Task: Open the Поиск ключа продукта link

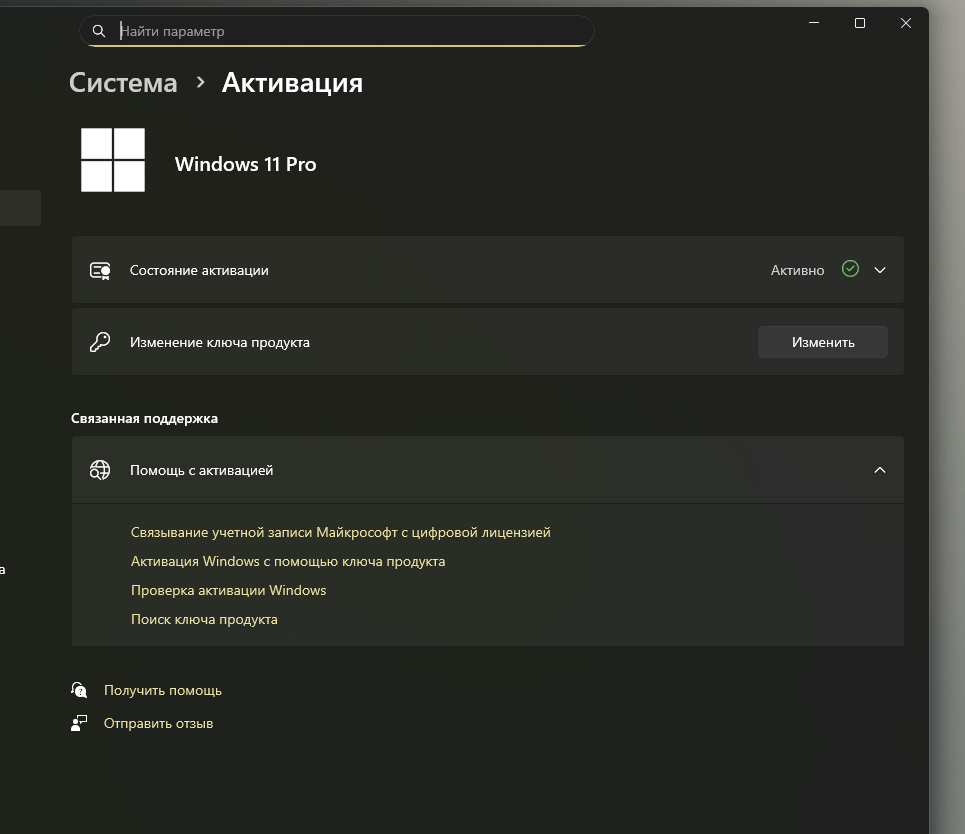Action: click(x=204, y=619)
